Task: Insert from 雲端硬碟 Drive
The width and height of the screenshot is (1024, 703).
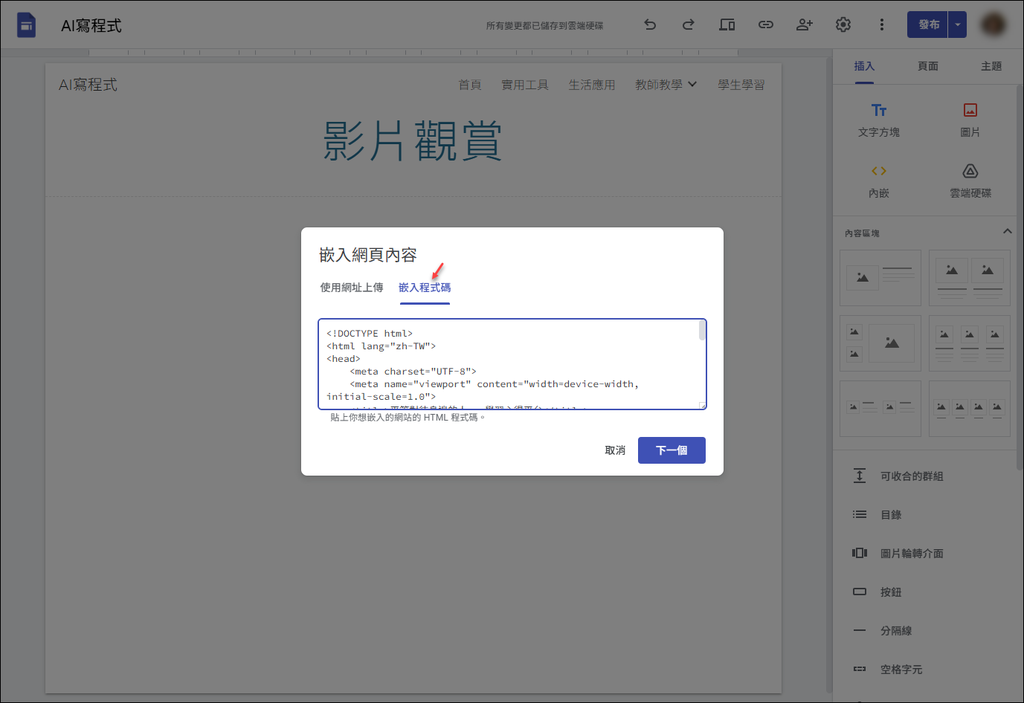Action: pyautogui.click(x=970, y=181)
